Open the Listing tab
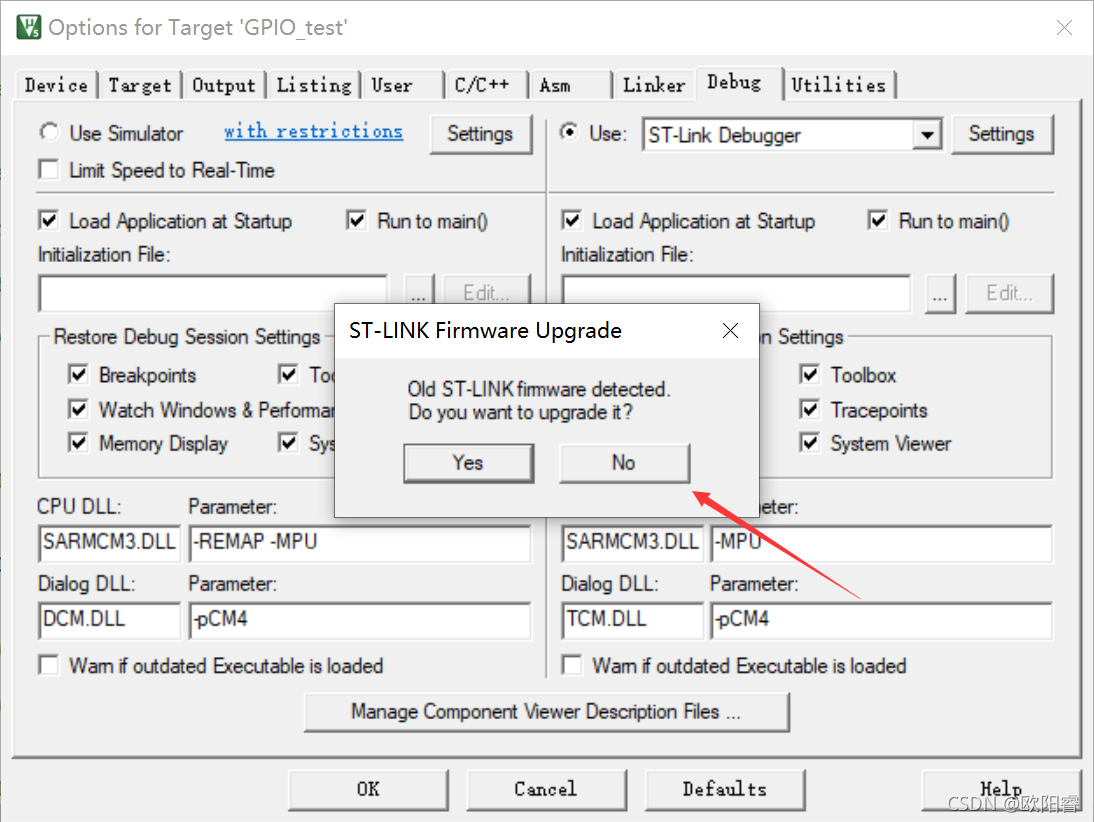1094x822 pixels. (x=314, y=85)
